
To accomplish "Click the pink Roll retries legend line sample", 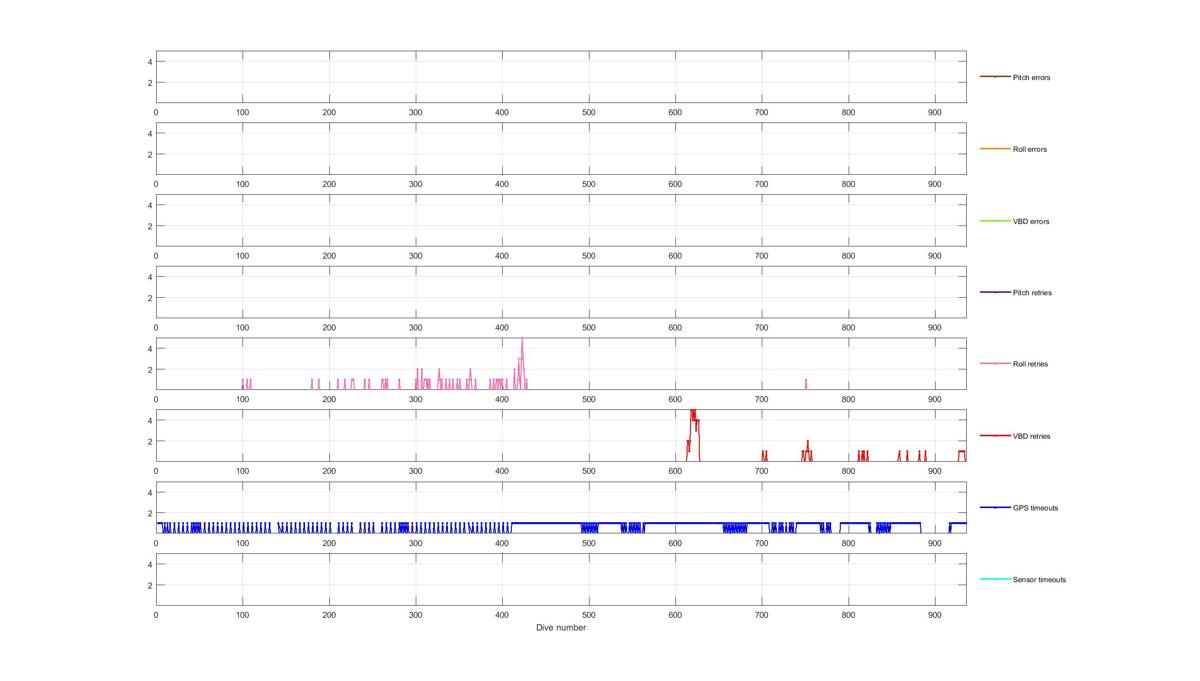I will [x=995, y=364].
